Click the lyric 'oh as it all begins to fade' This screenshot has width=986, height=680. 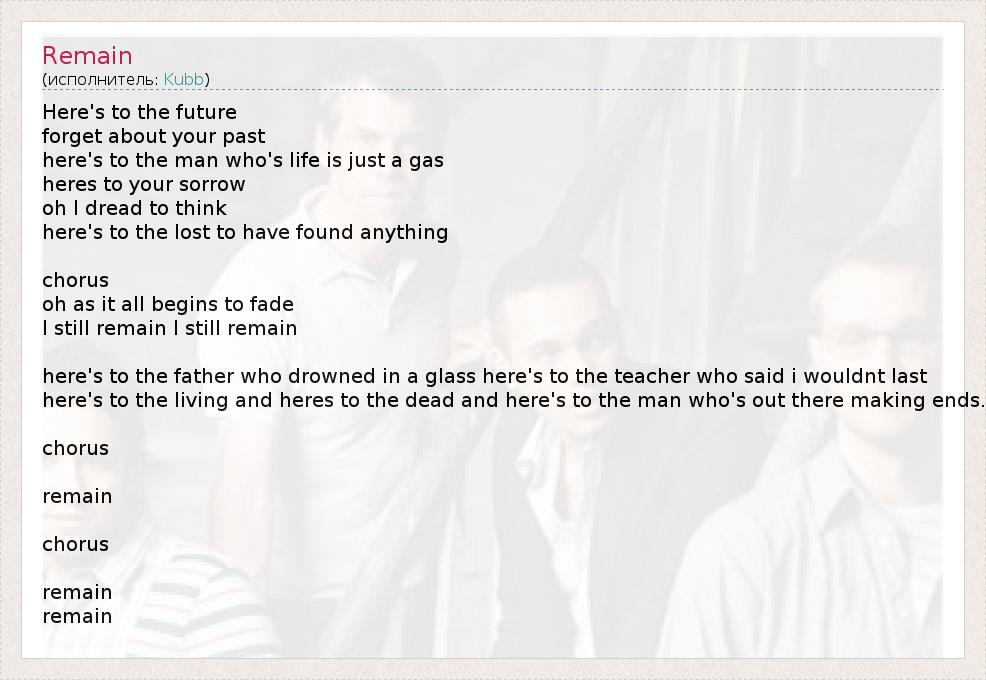pyautogui.click(x=167, y=304)
